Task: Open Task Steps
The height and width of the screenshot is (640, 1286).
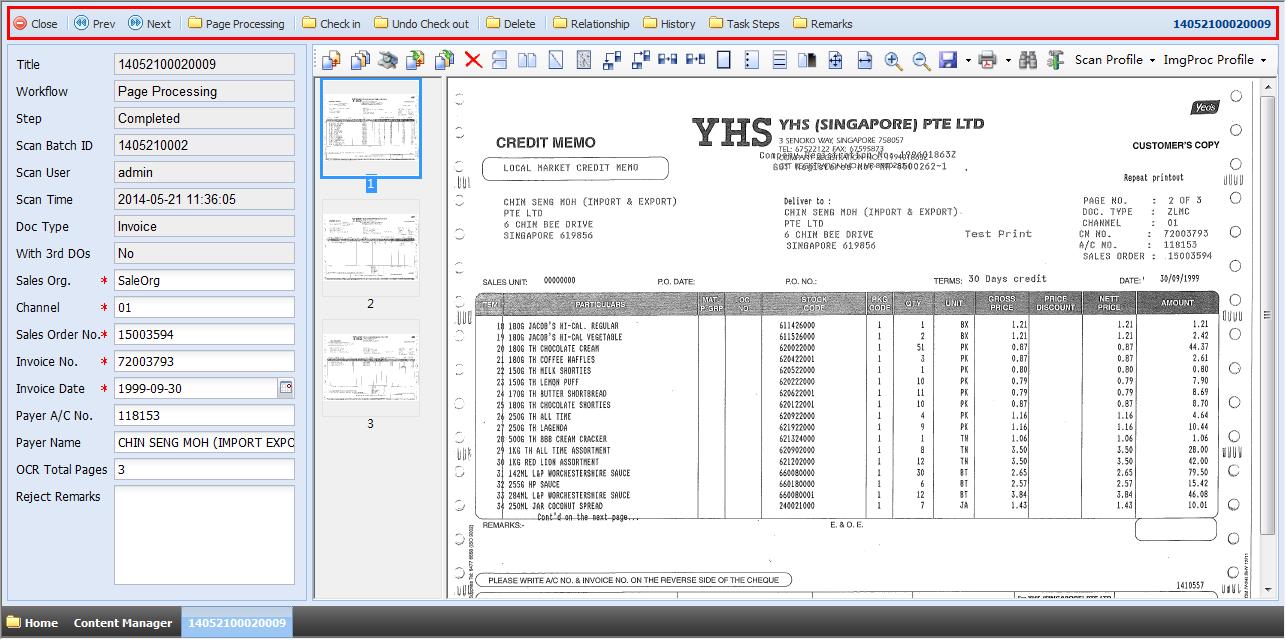Action: tap(744, 23)
